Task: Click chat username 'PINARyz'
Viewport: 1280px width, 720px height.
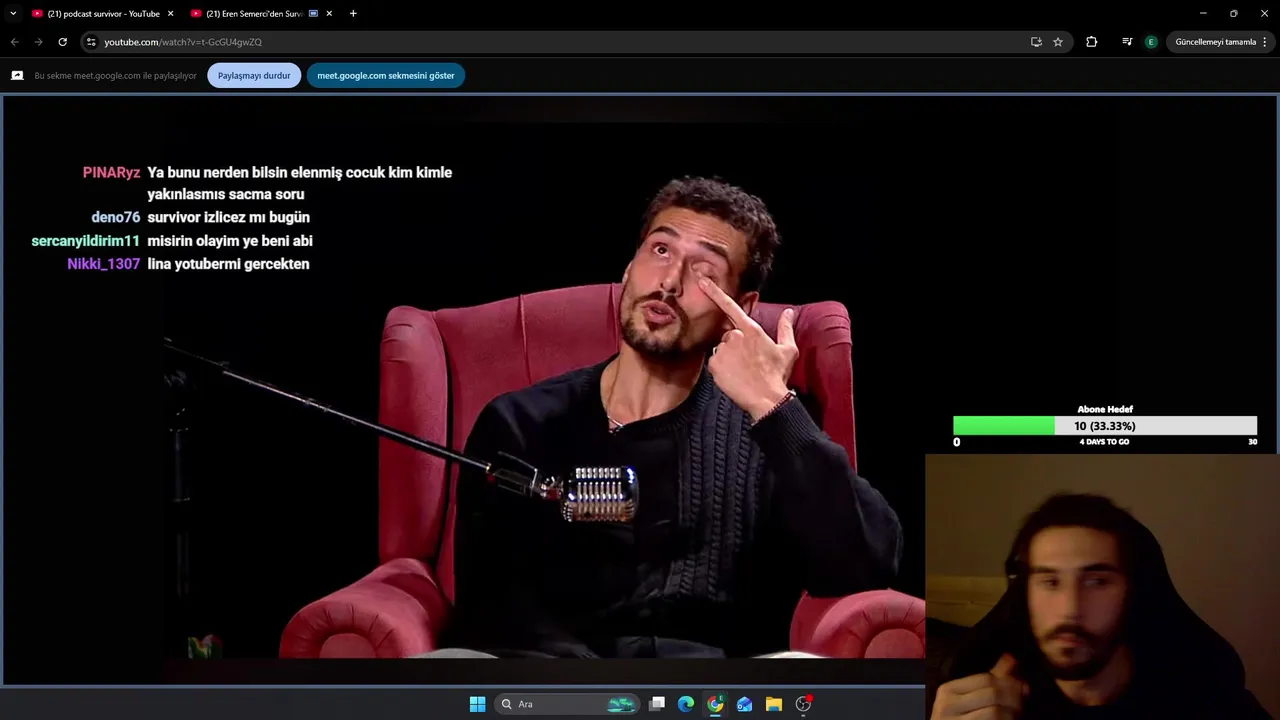Action: (x=111, y=173)
